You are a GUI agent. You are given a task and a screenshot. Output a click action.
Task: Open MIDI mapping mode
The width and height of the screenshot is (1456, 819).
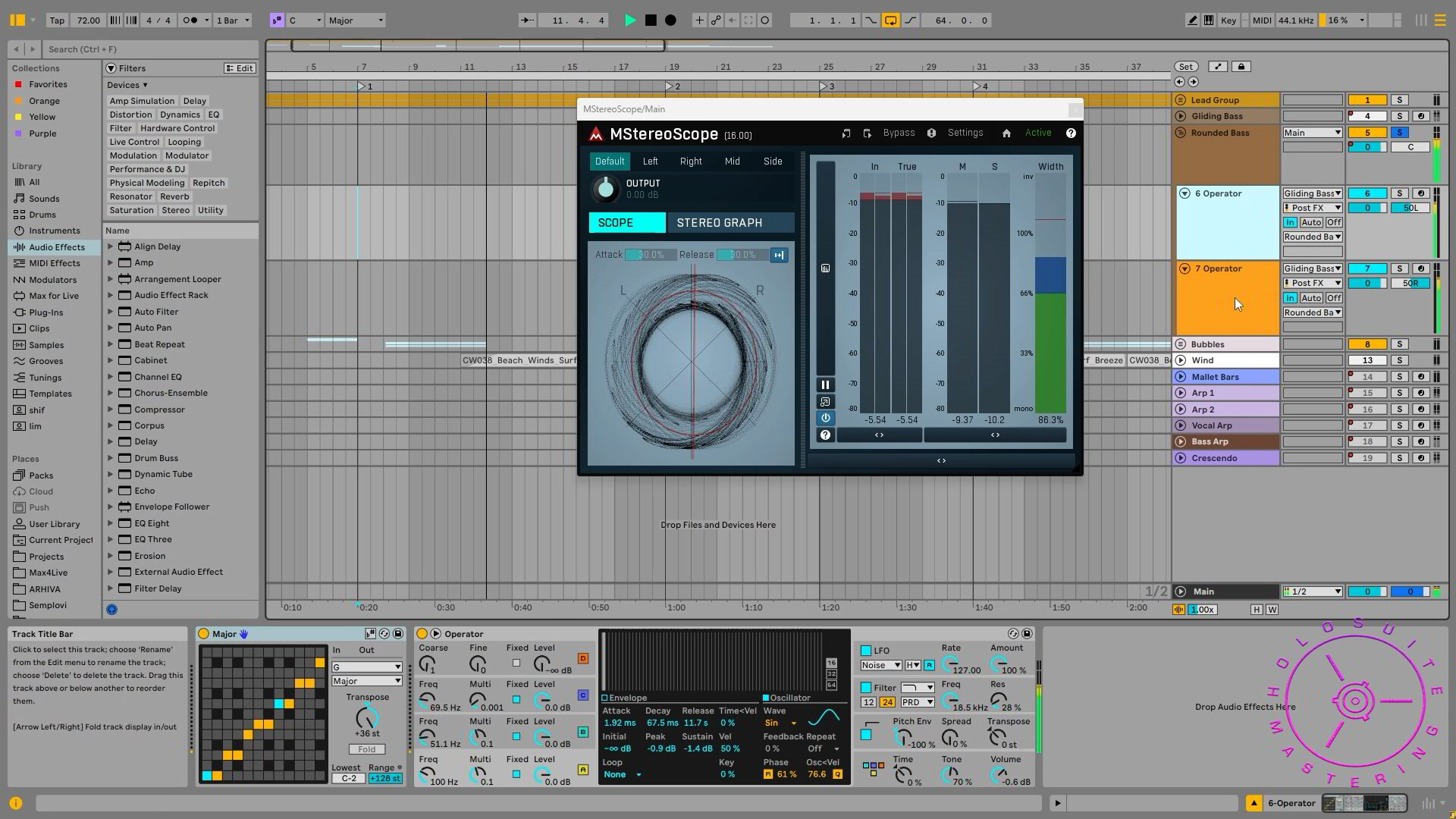coord(1262,20)
